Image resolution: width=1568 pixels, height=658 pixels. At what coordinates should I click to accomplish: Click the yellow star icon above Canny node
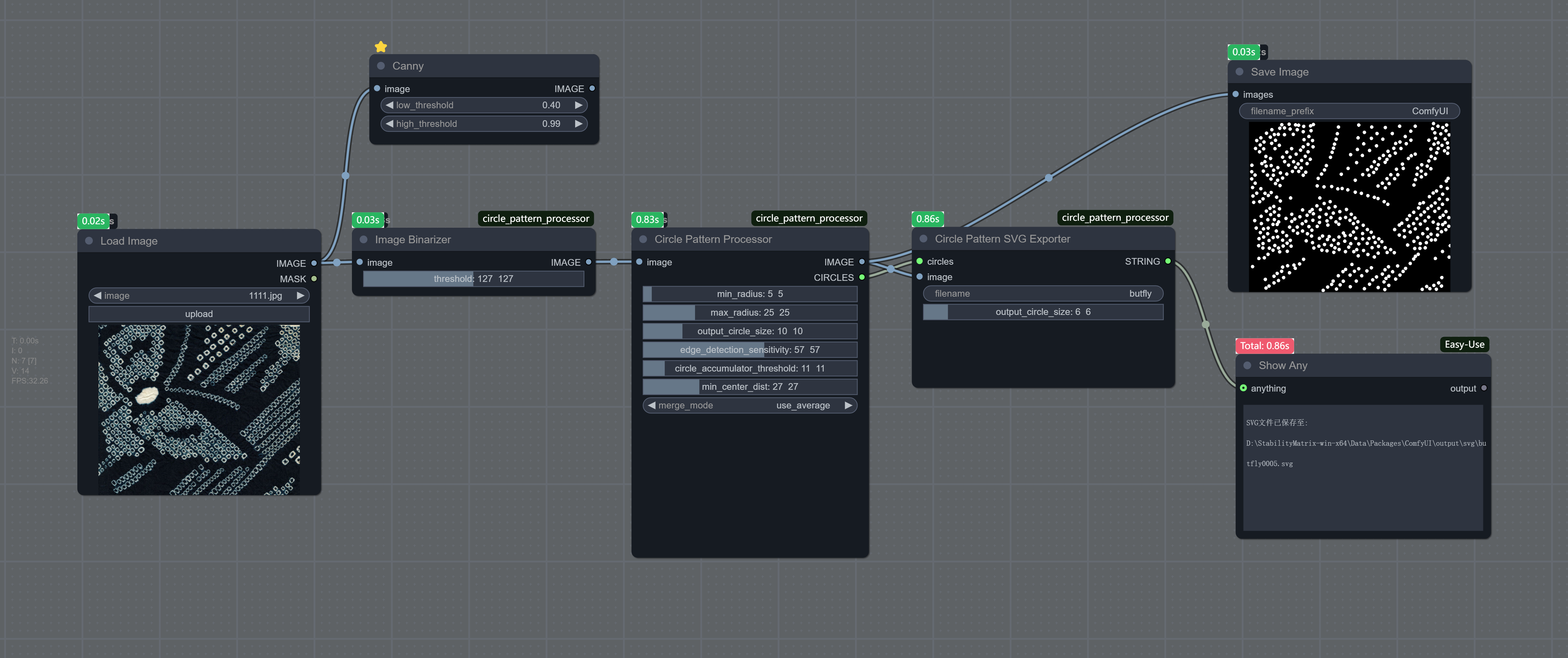tap(381, 47)
